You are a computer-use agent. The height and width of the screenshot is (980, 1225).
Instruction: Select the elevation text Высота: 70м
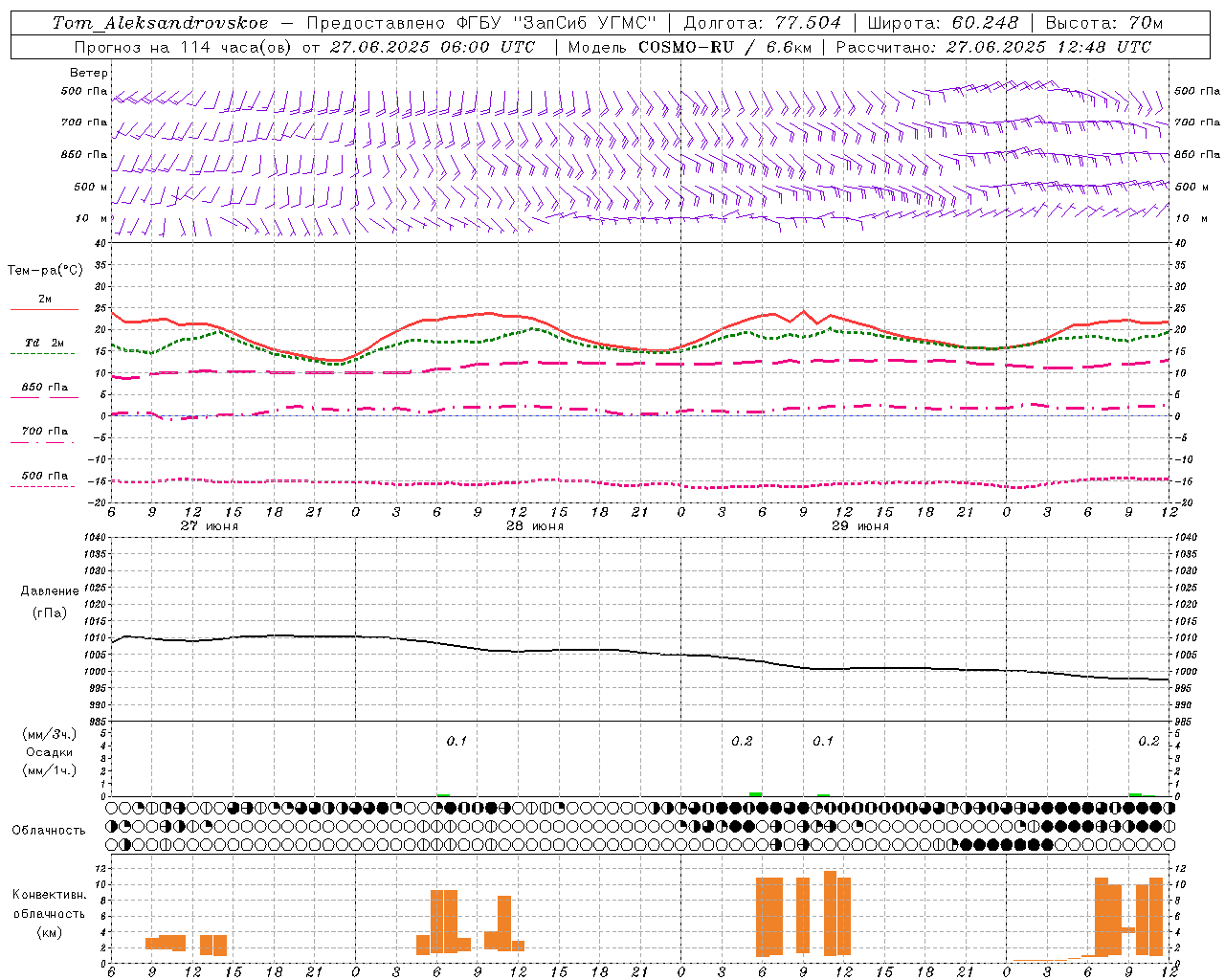[x=1104, y=22]
